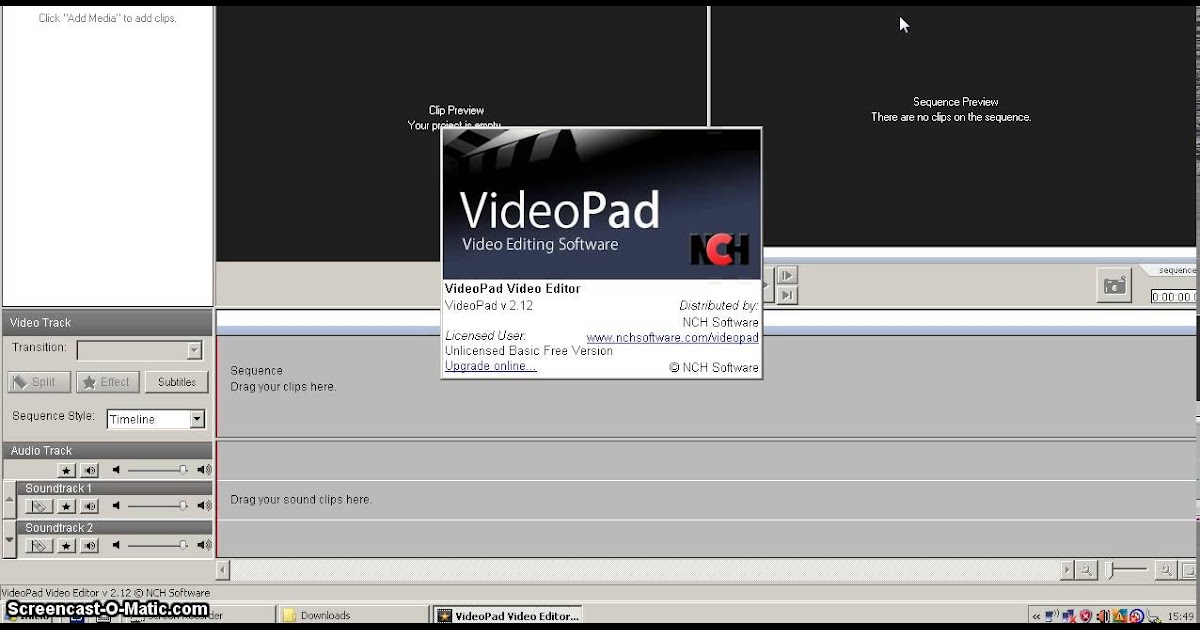
Task: Click the zoom-out magnifier on the timeline
Action: (x=1086, y=570)
